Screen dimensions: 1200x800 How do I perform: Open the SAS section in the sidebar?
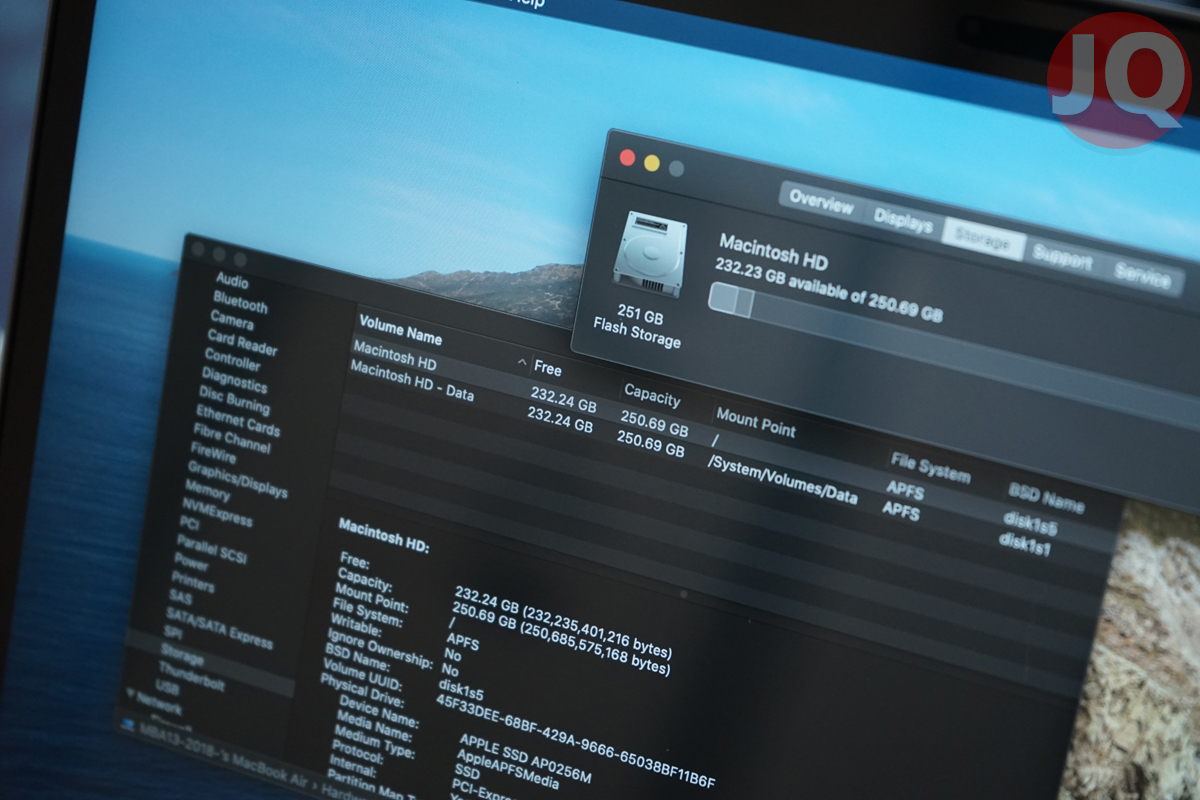(180, 597)
